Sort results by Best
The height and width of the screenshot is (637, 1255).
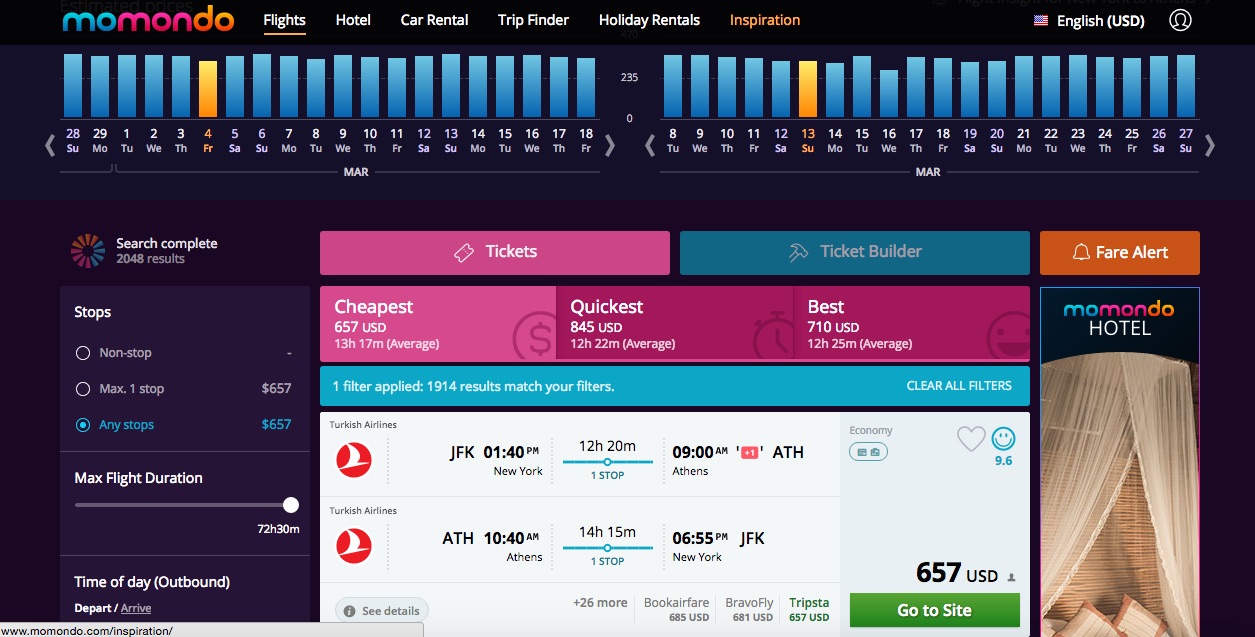pos(912,323)
